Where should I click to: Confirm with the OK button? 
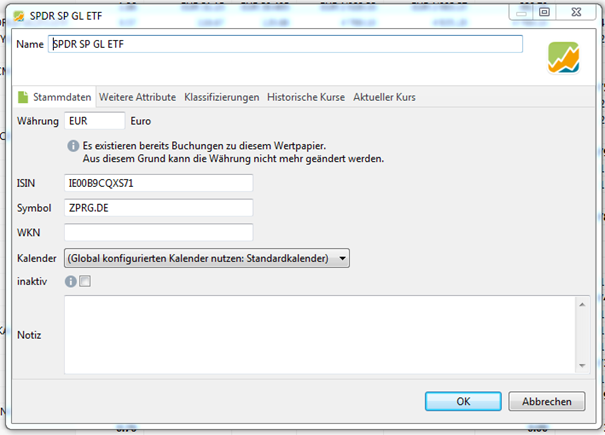point(463,401)
